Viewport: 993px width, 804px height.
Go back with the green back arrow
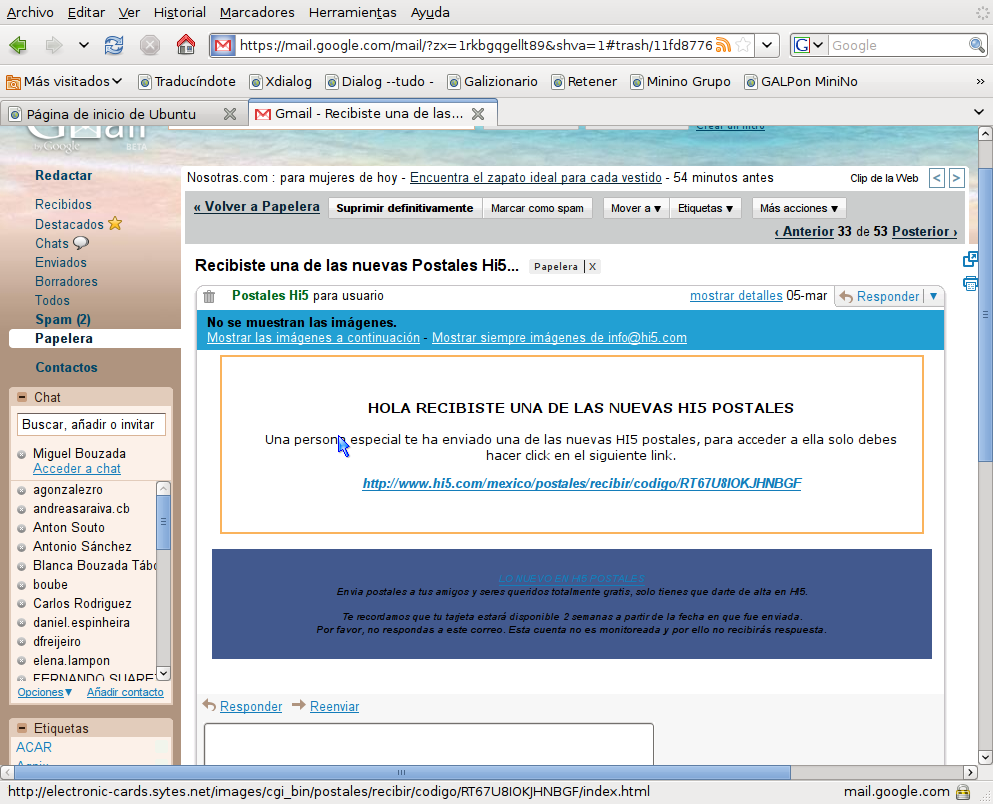[18, 45]
